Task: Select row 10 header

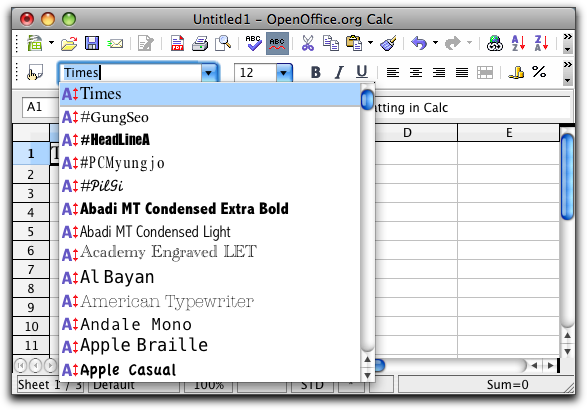Action: pos(31,326)
